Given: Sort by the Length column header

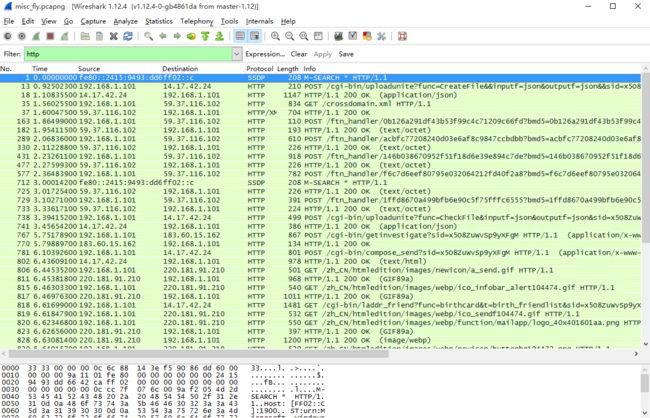Looking at the screenshot, I should 288,69.
